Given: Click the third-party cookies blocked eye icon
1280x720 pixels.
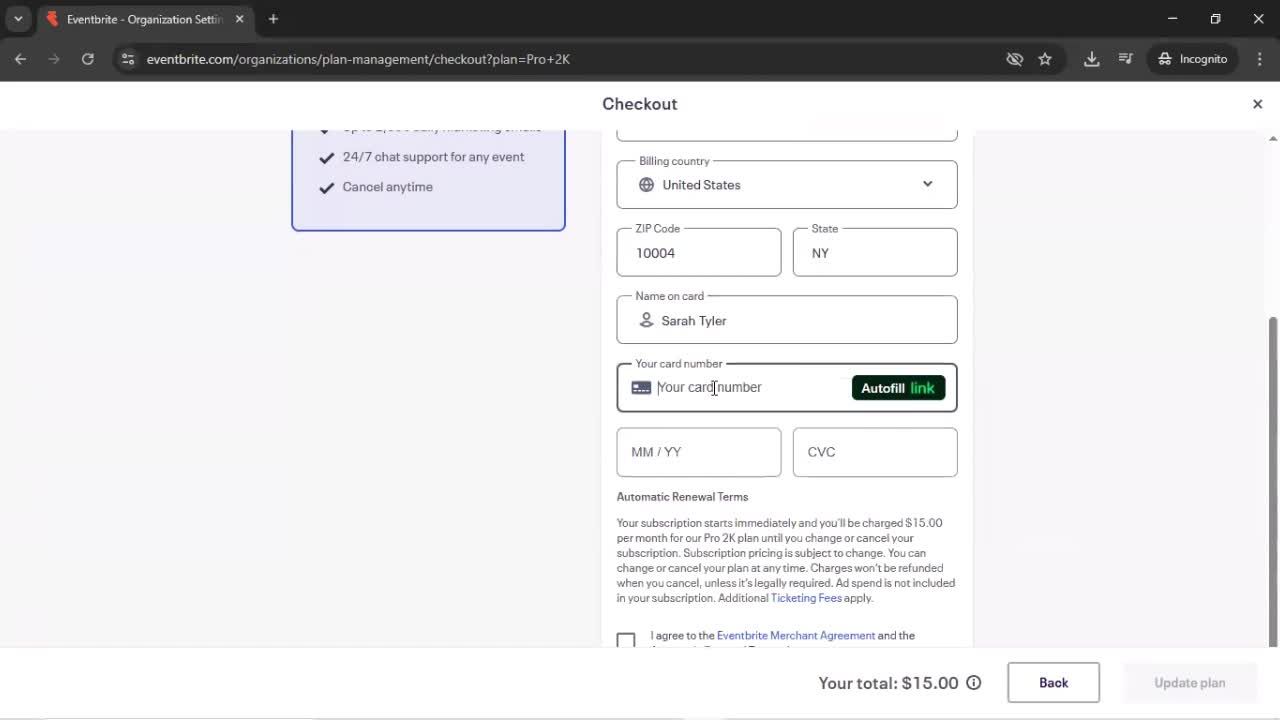Looking at the screenshot, I should (x=1015, y=59).
